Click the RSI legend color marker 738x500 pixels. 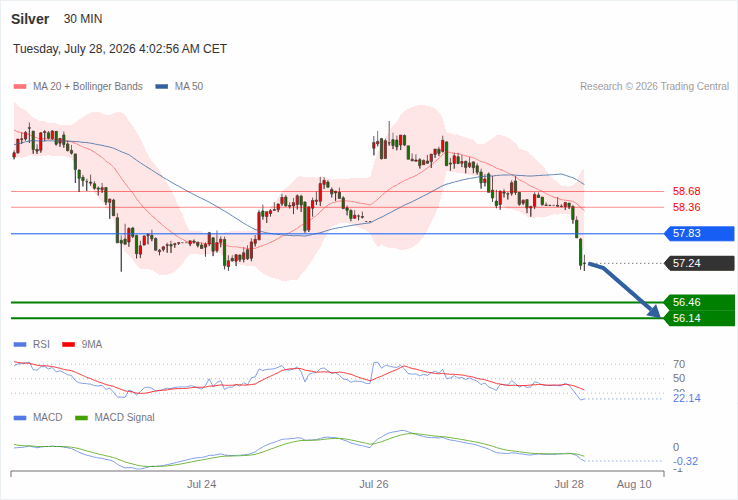[20, 345]
